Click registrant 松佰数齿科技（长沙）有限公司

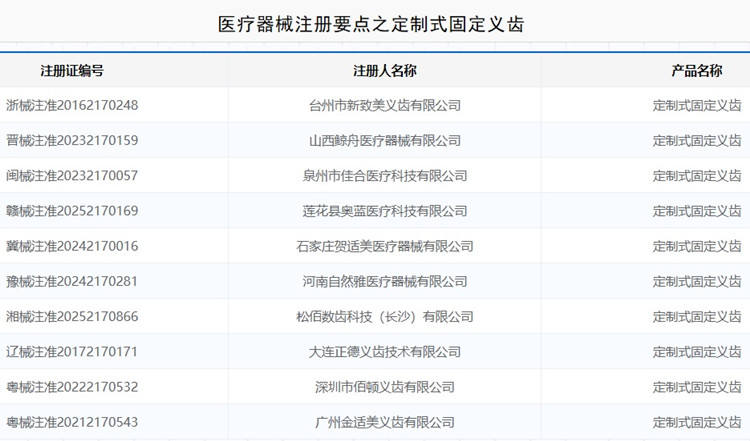point(385,317)
